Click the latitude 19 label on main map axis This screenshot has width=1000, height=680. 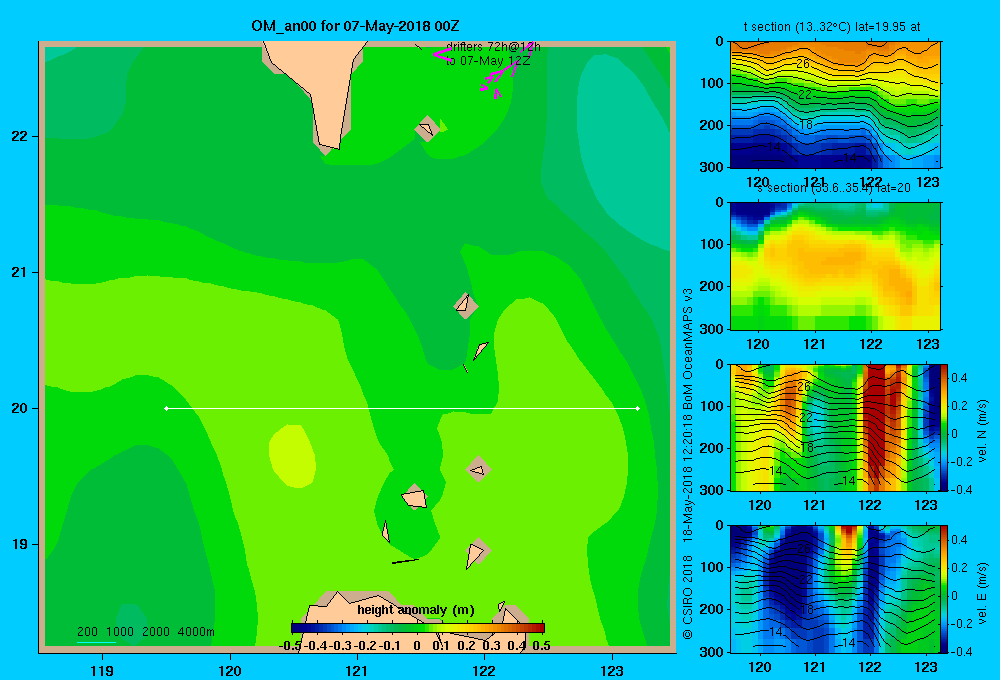click(19, 544)
